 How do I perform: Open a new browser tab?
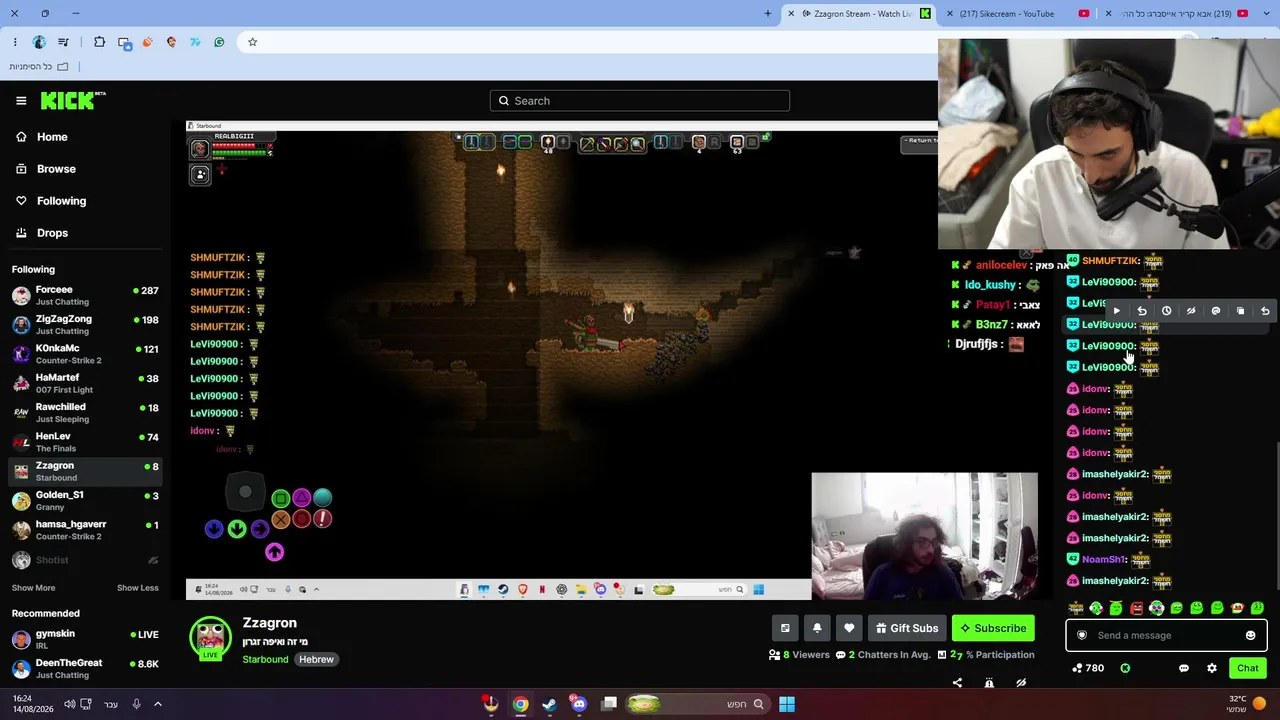coord(768,13)
